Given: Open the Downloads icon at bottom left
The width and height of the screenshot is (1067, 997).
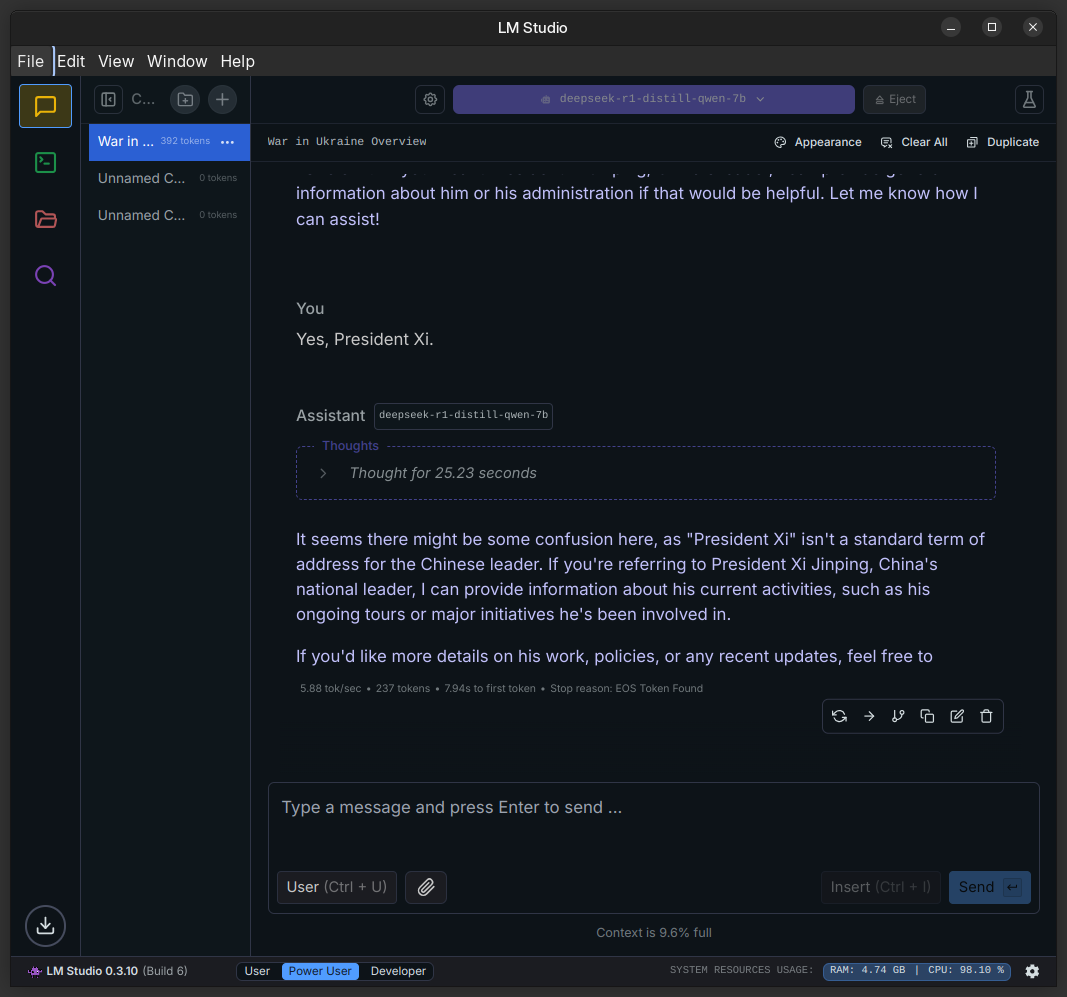Looking at the screenshot, I should (45, 926).
